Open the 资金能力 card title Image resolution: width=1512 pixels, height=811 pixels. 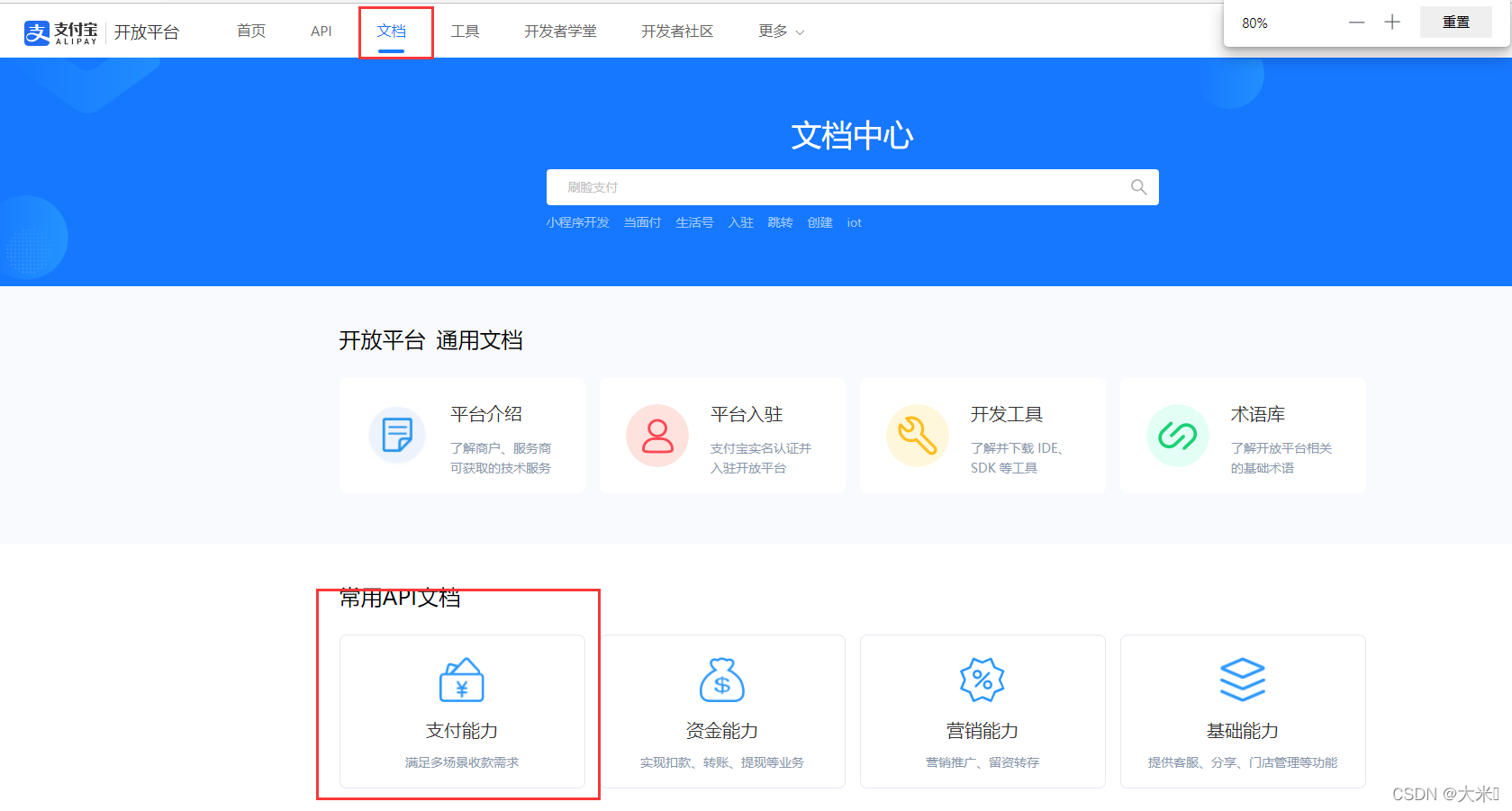pyautogui.click(x=722, y=731)
